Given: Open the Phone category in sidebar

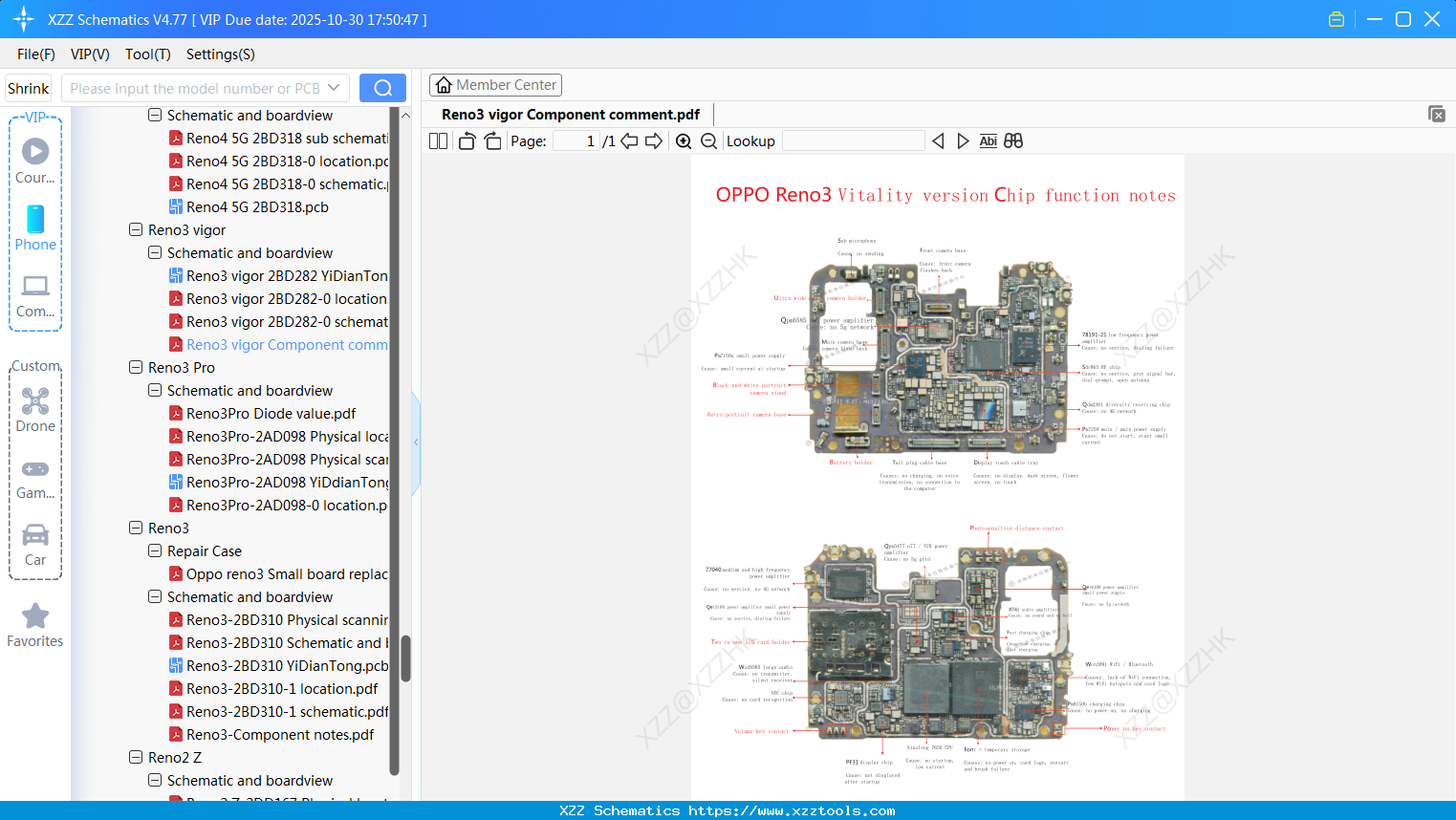Looking at the screenshot, I should [35, 227].
